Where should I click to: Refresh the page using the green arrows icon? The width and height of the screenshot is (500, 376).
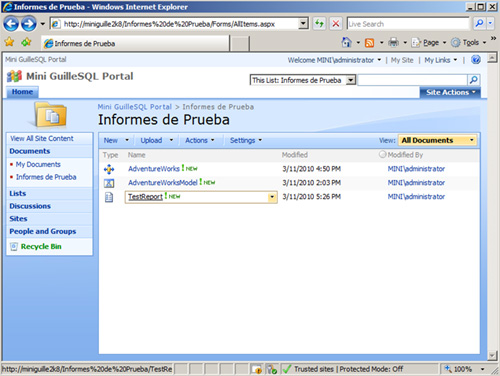(x=319, y=24)
